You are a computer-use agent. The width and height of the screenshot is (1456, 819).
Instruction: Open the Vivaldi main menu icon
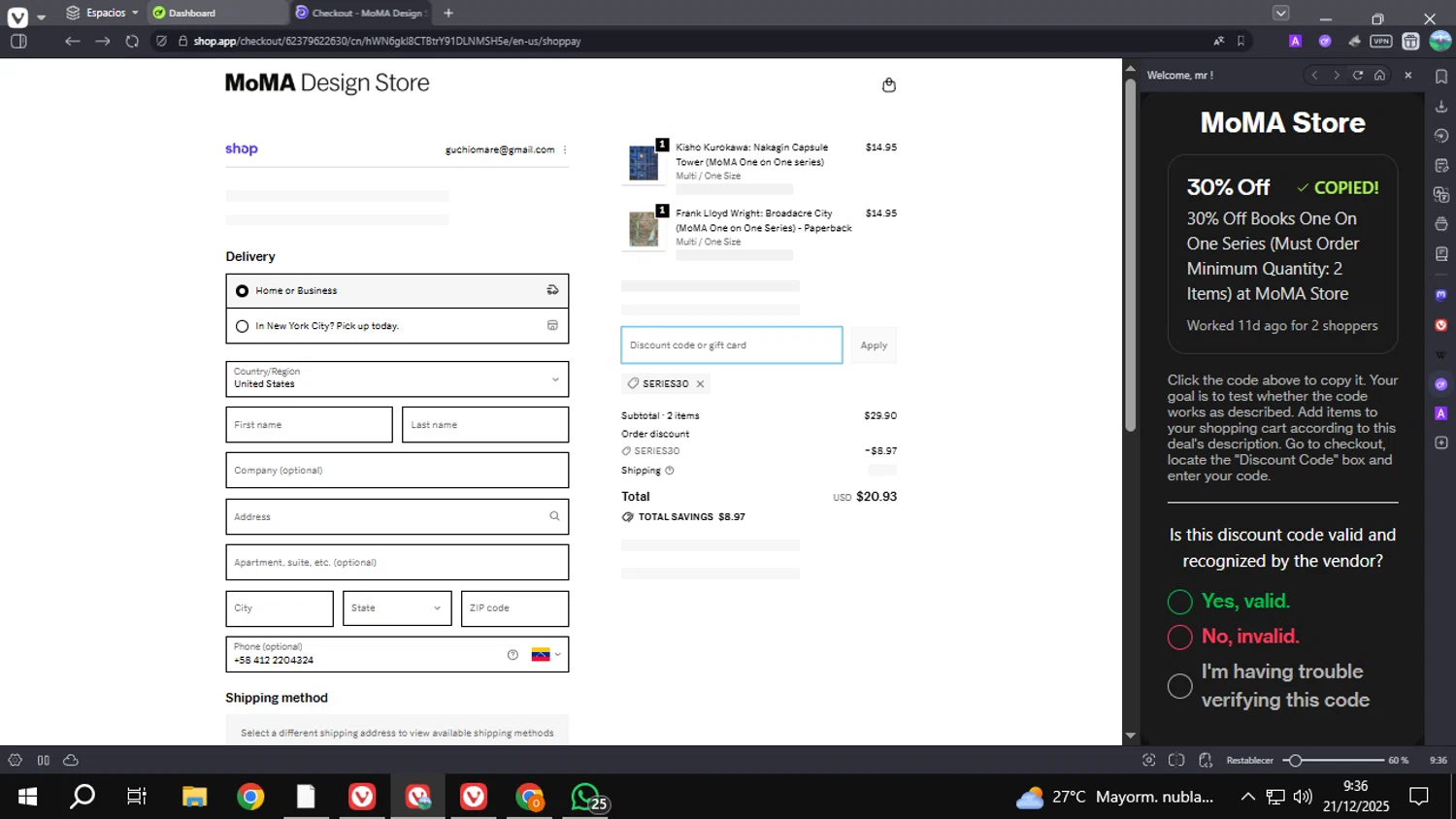[17, 16]
